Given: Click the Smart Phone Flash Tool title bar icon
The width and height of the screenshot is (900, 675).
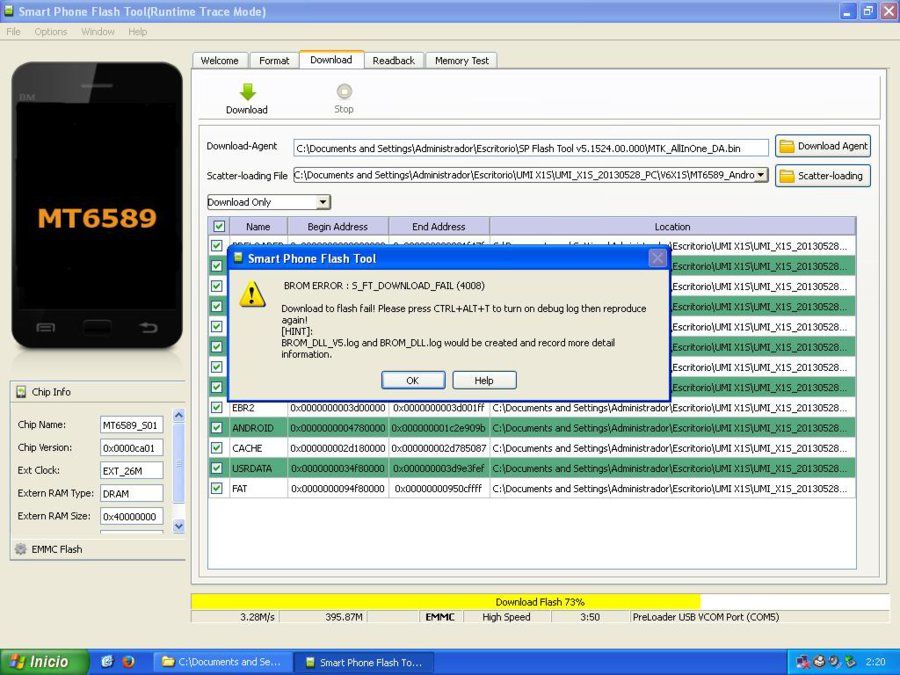Looking at the screenshot, I should coord(9,10).
